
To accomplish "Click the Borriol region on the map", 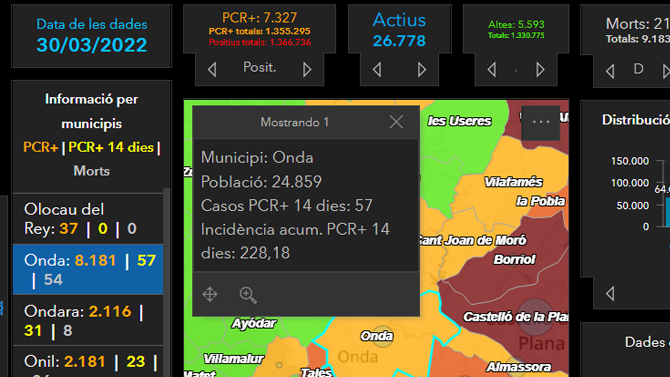I will (x=514, y=259).
